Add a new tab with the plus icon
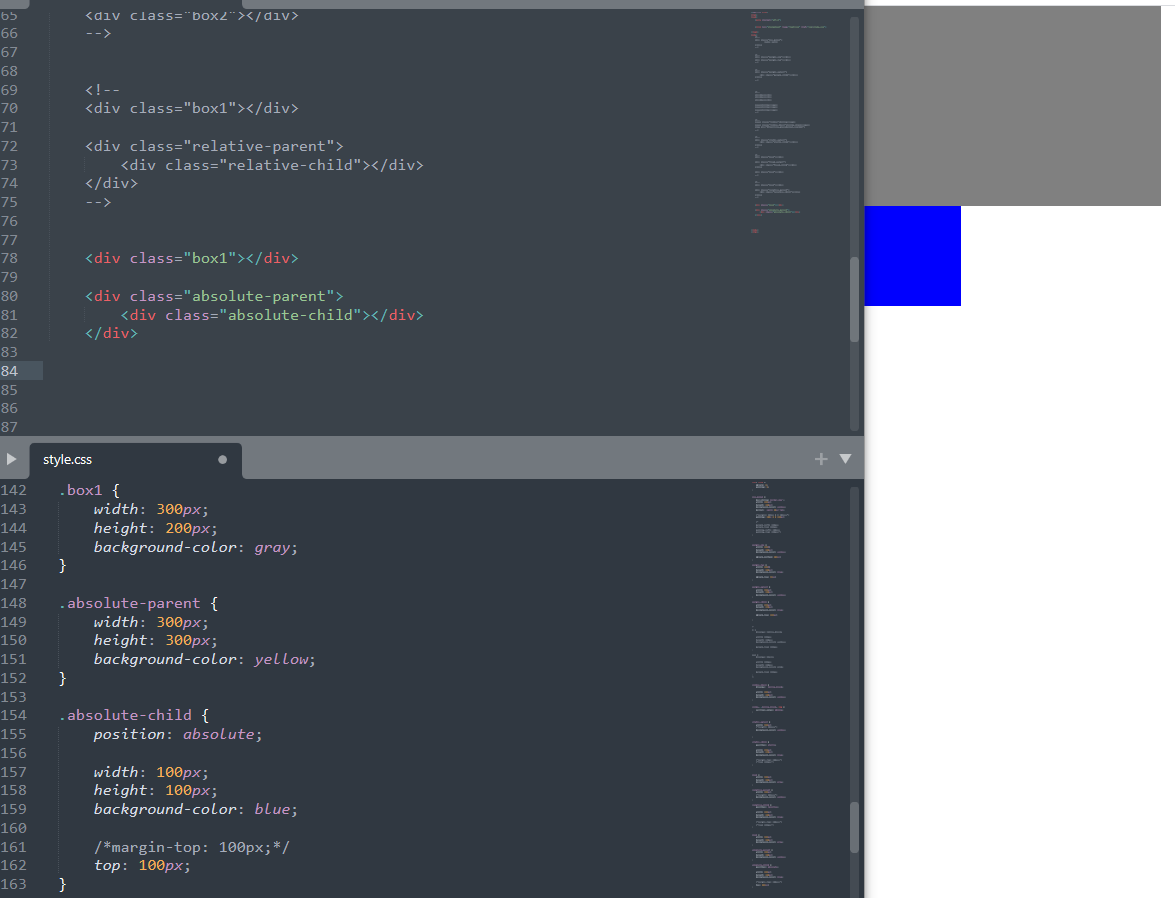Viewport: 1175px width, 898px height. (821, 459)
